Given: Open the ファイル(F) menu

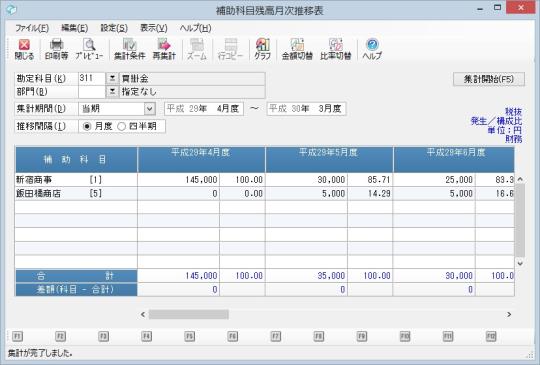Looking at the screenshot, I should pos(32,28).
